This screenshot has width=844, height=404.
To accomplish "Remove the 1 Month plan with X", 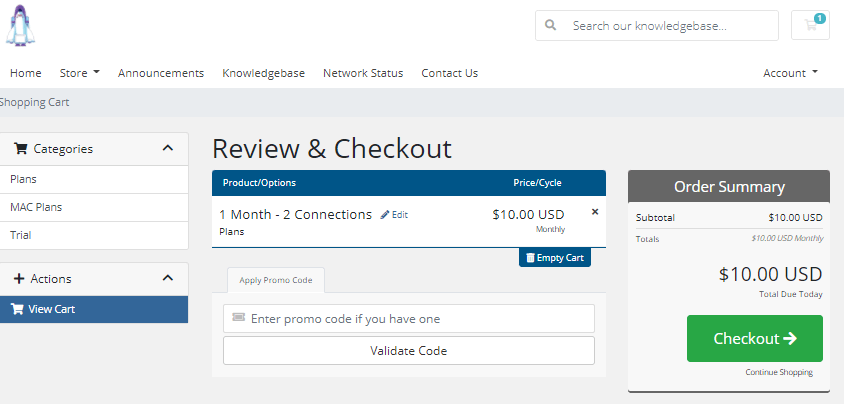I will (x=595, y=212).
